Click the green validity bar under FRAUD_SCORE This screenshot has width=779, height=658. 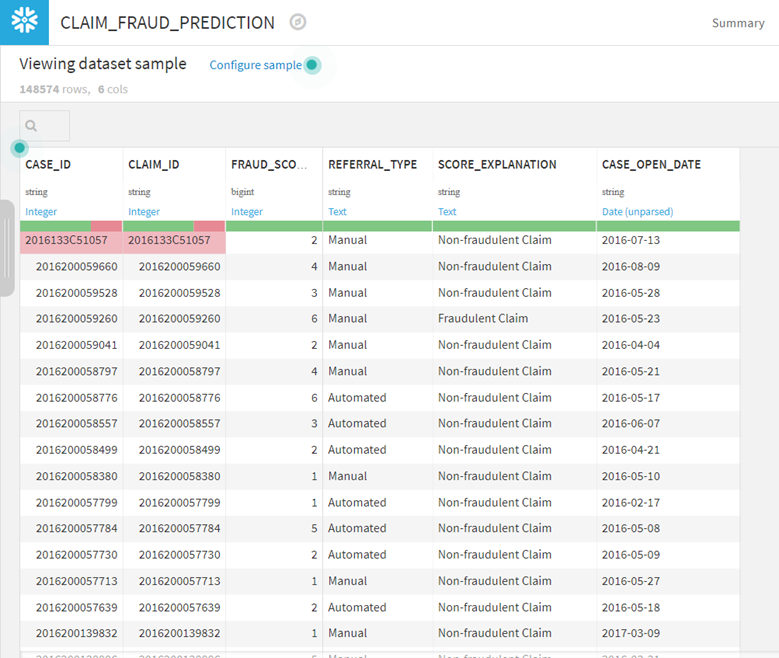pyautogui.click(x=274, y=226)
